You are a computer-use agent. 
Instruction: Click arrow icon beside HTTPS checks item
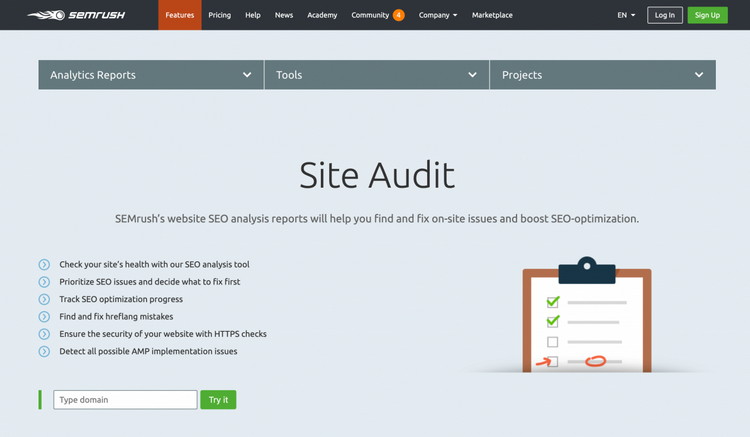click(x=44, y=334)
